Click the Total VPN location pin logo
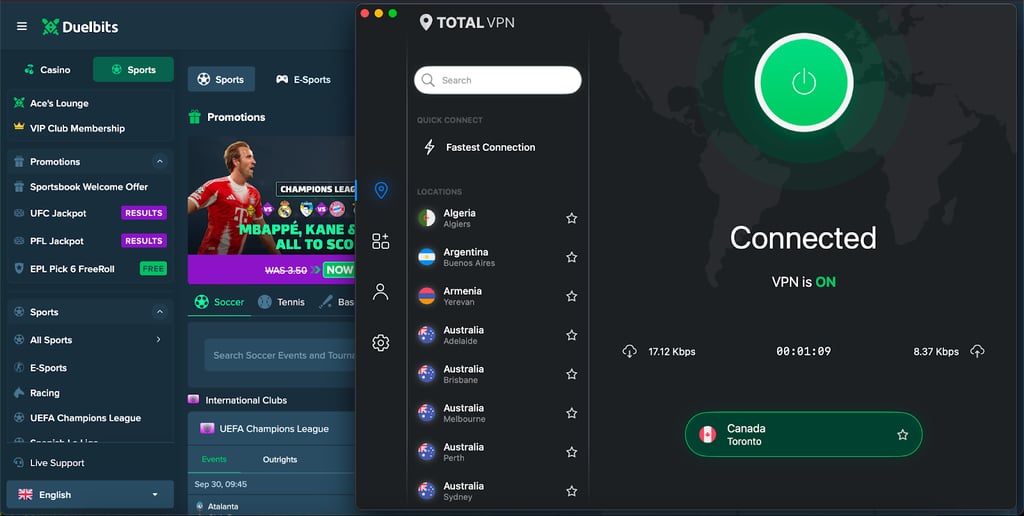The height and width of the screenshot is (516, 1024). click(x=426, y=23)
